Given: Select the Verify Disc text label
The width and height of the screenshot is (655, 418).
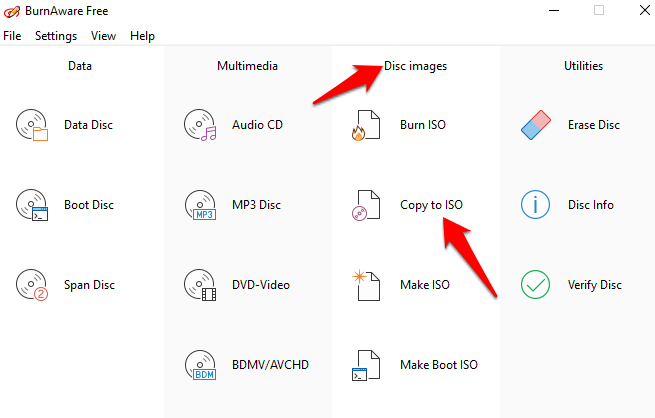Looking at the screenshot, I should pyautogui.click(x=595, y=285).
